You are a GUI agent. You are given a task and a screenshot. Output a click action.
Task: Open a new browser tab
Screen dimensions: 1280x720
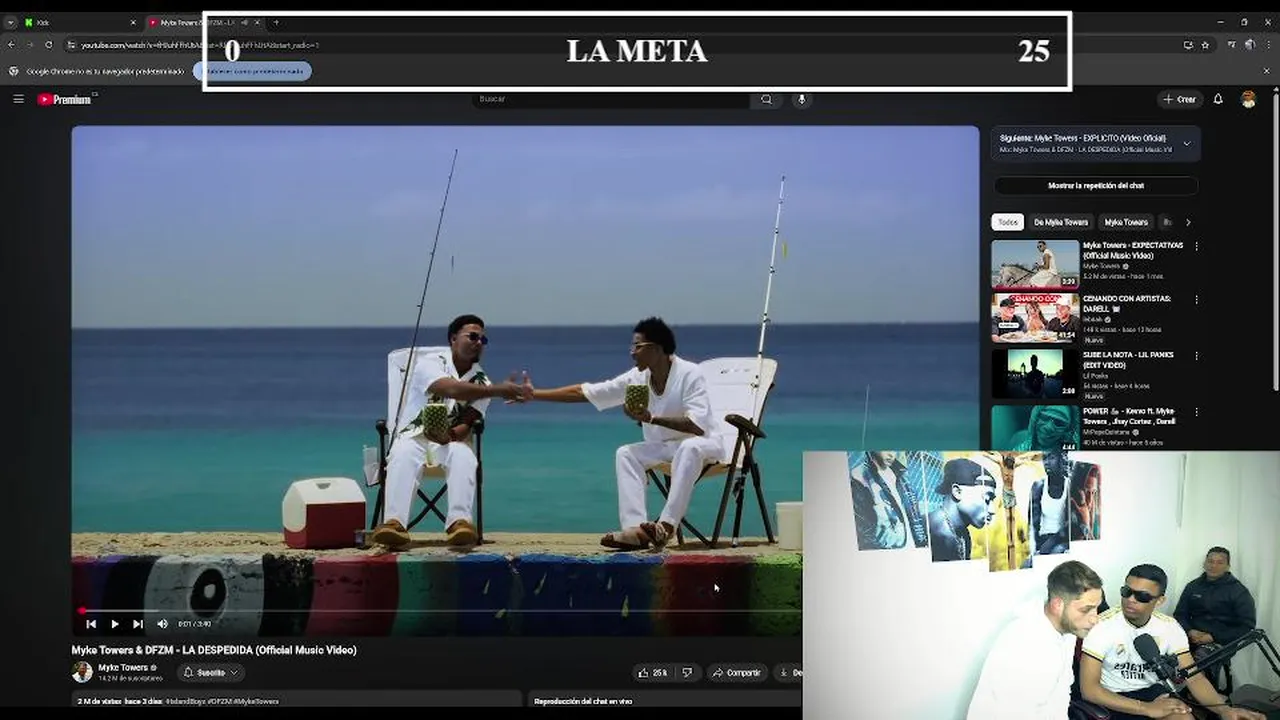[x=276, y=22]
